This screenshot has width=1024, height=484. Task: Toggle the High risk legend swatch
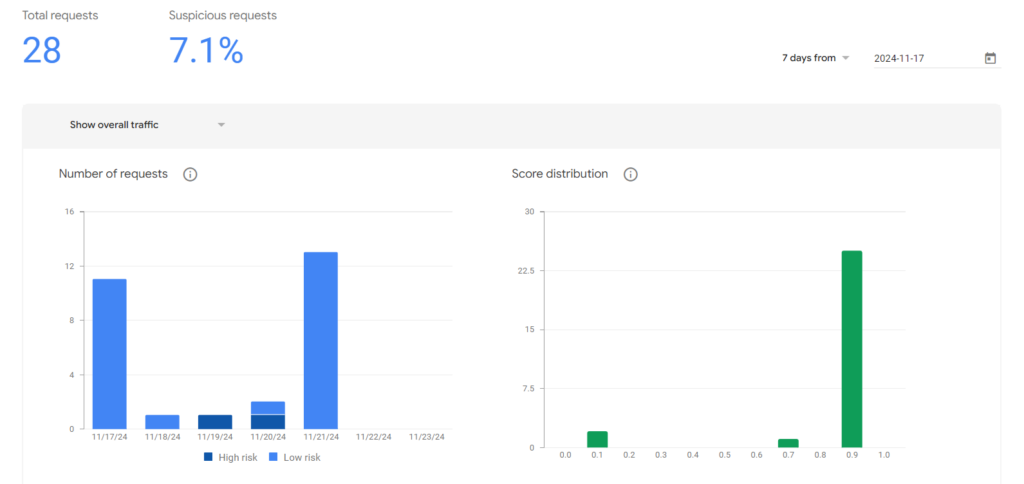(208, 457)
